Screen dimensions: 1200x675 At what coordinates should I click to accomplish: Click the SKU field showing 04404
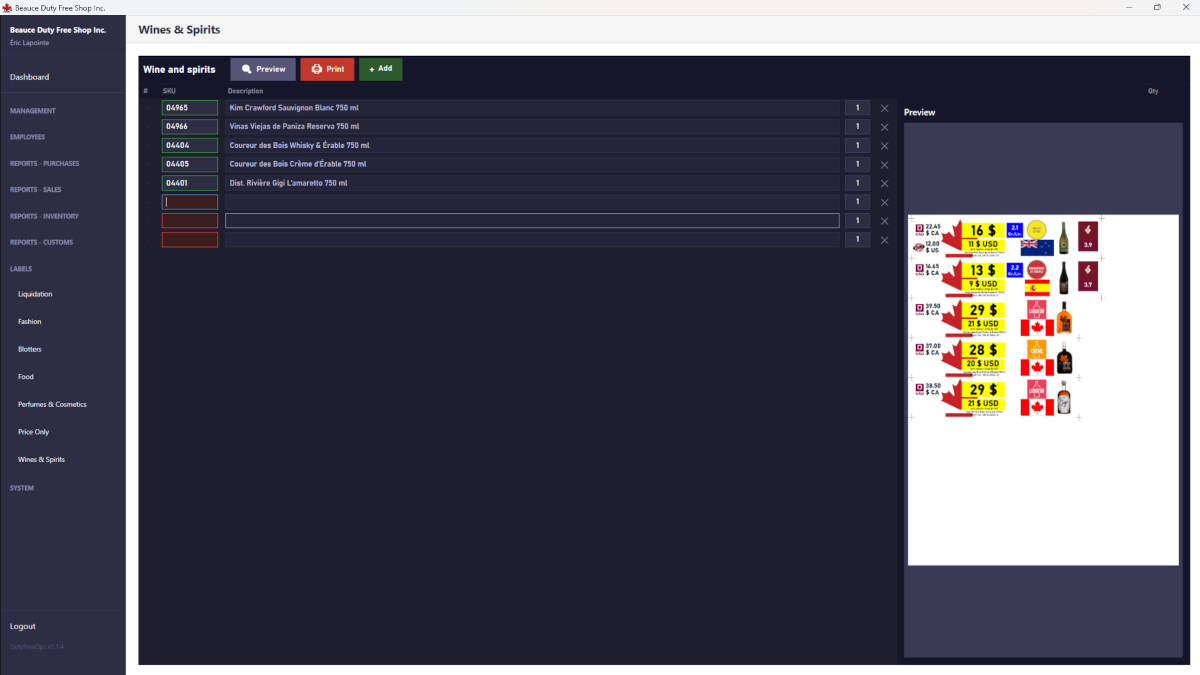coord(190,146)
